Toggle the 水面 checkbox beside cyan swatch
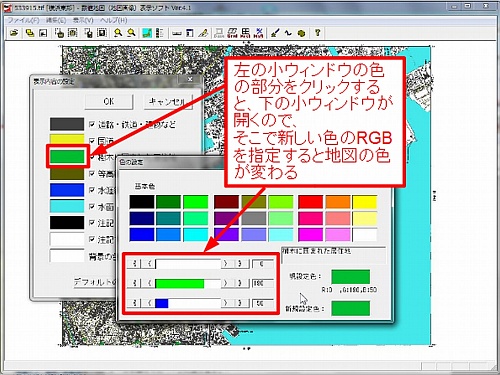Image resolution: width=500 pixels, height=375 pixels. pyautogui.click(x=92, y=206)
